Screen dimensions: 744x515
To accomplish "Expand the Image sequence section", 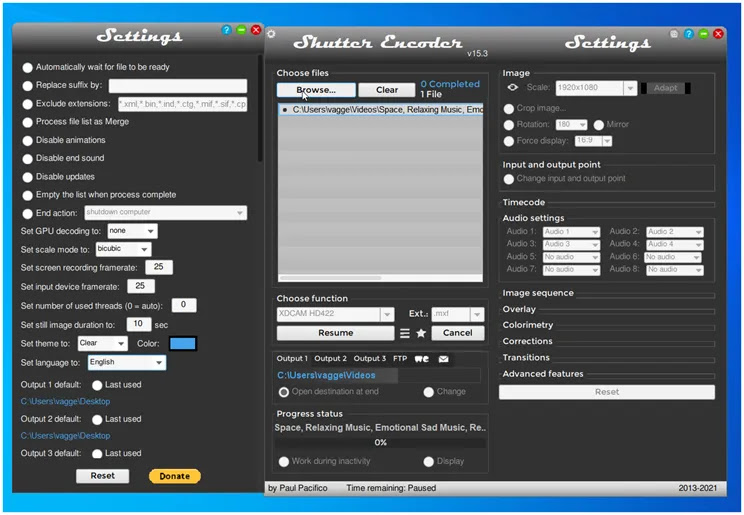I will 538,293.
